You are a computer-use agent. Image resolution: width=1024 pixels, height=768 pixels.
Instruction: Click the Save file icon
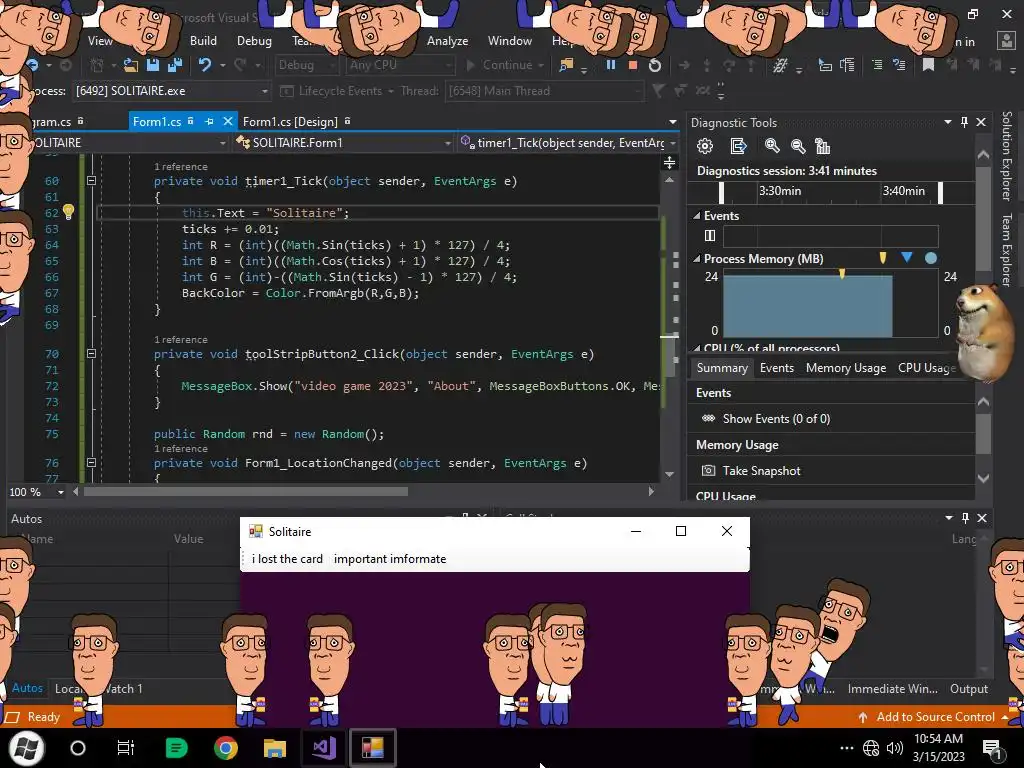tap(153, 65)
